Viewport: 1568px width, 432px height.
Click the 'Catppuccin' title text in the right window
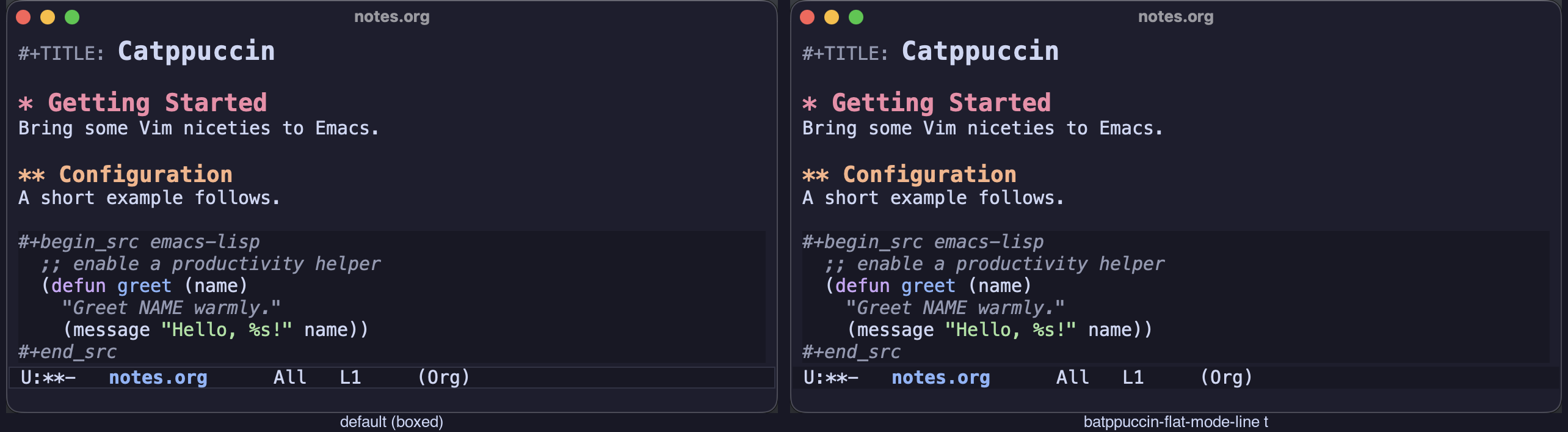[981, 51]
